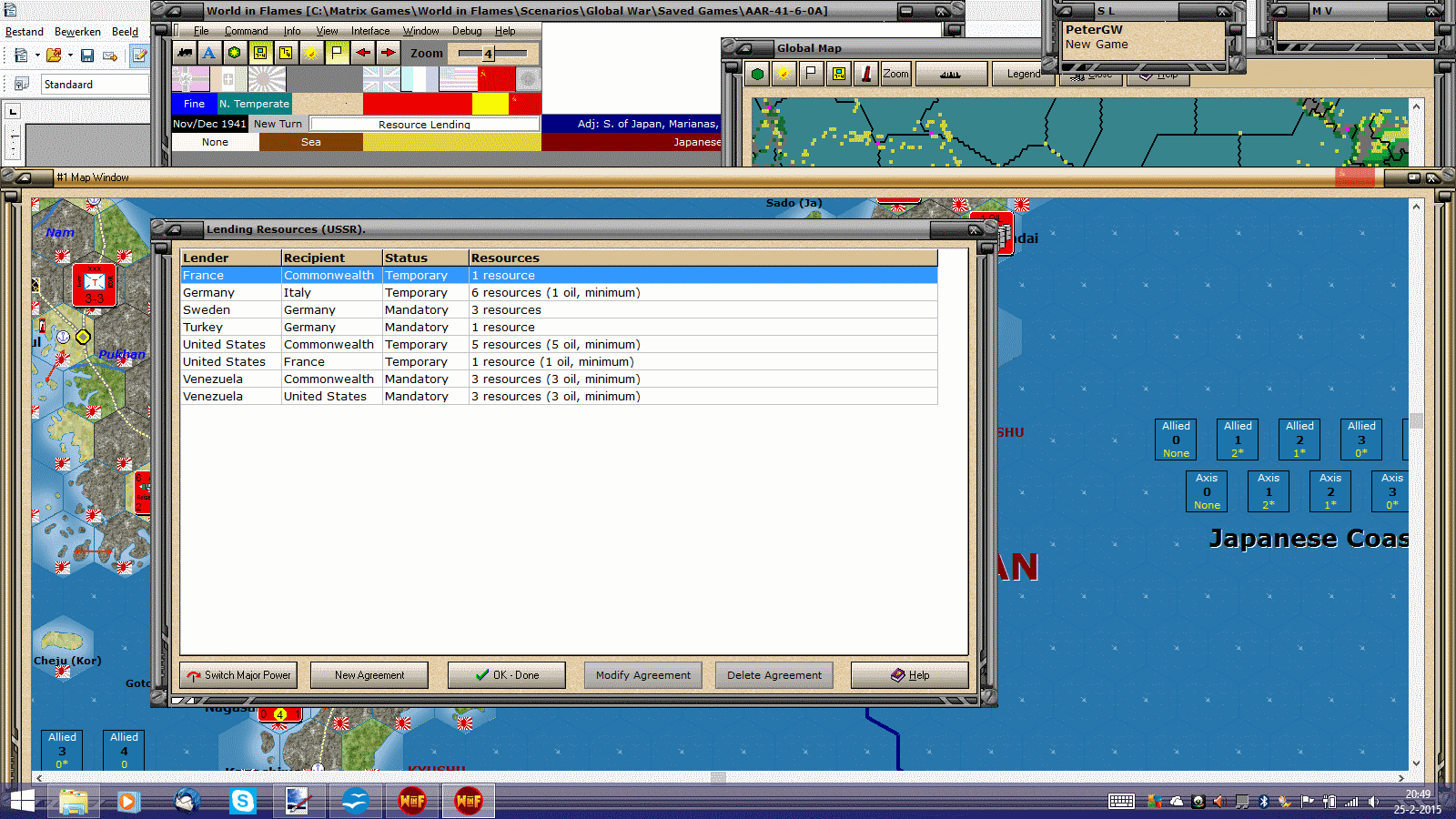
Task: Click the yellow stacked-units toolbar icon
Action: tap(286, 53)
